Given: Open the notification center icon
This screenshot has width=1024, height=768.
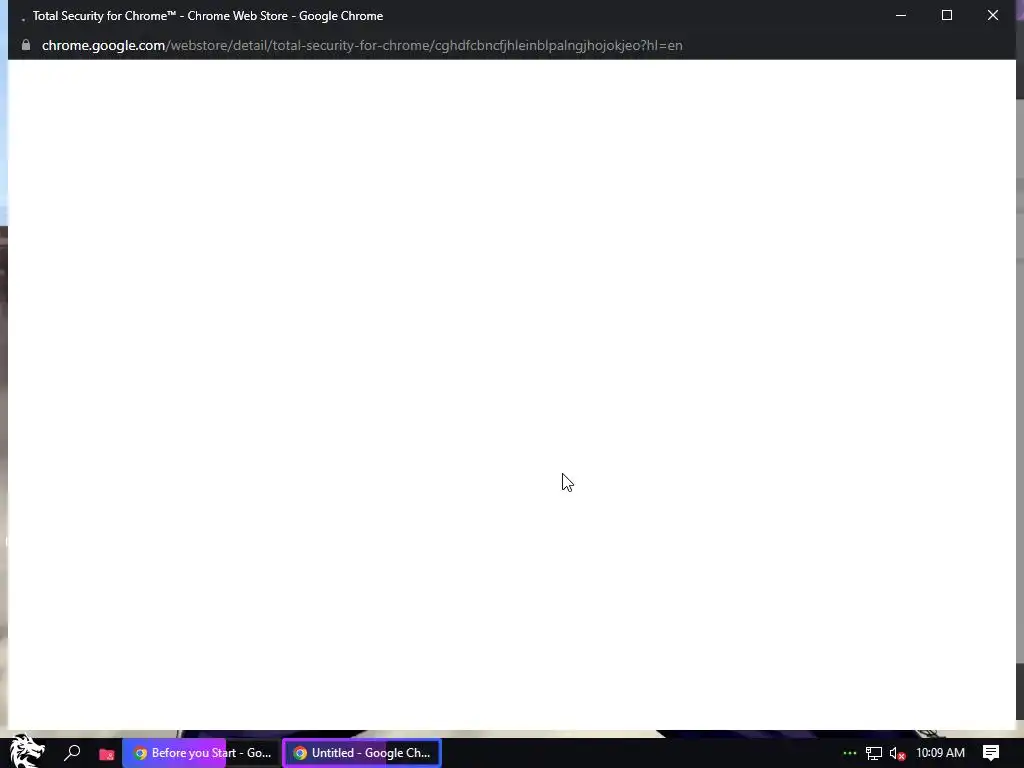Looking at the screenshot, I should coord(991,753).
